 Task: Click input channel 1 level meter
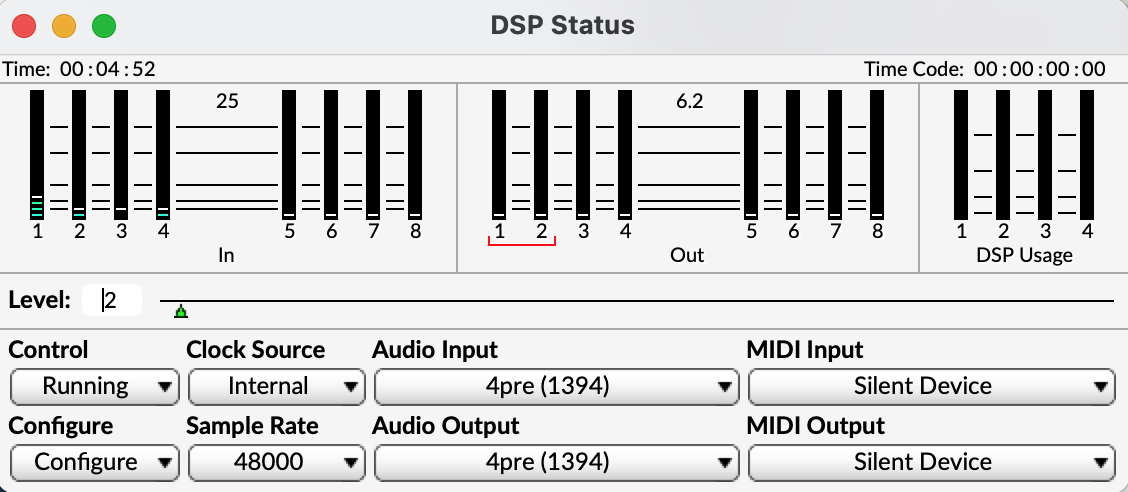[37, 154]
